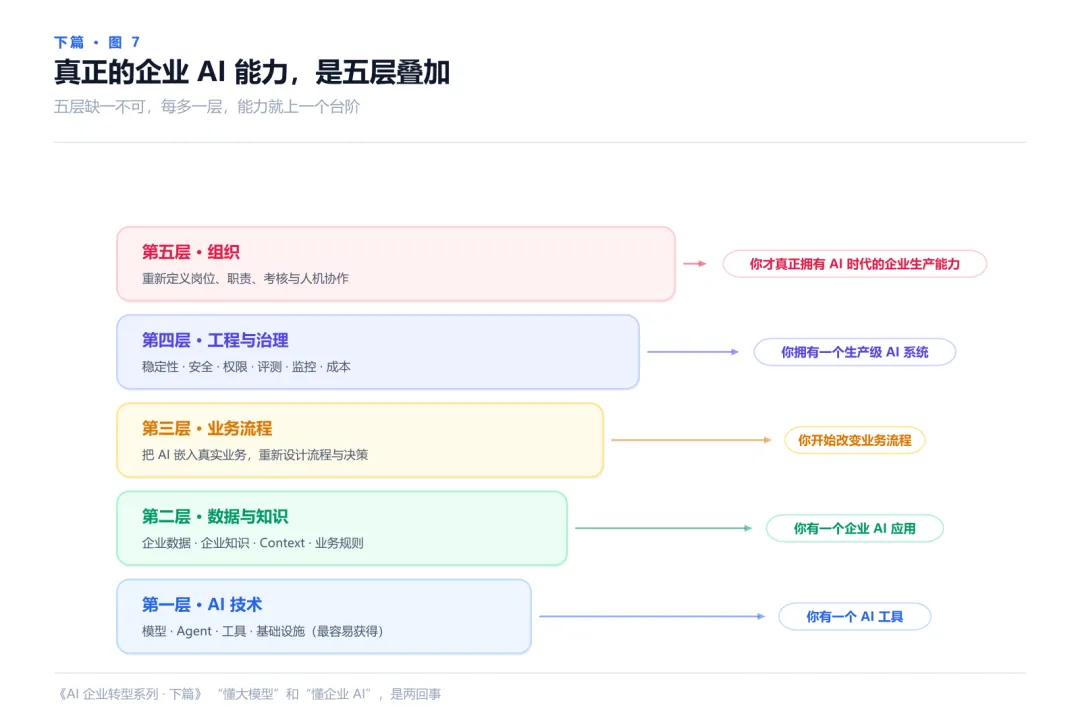The height and width of the screenshot is (720, 1080).
Task: Click the orange arrow beside 第三层
Action: click(x=692, y=440)
